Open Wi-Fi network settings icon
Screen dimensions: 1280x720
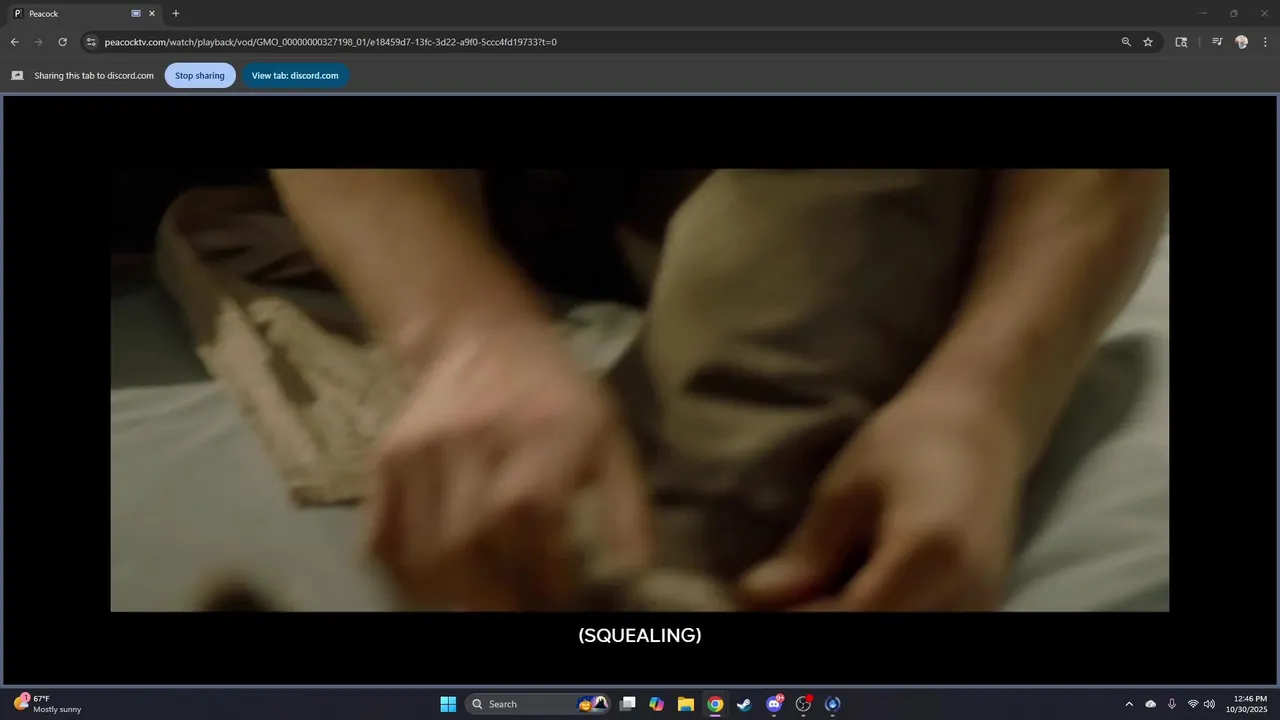[1193, 704]
